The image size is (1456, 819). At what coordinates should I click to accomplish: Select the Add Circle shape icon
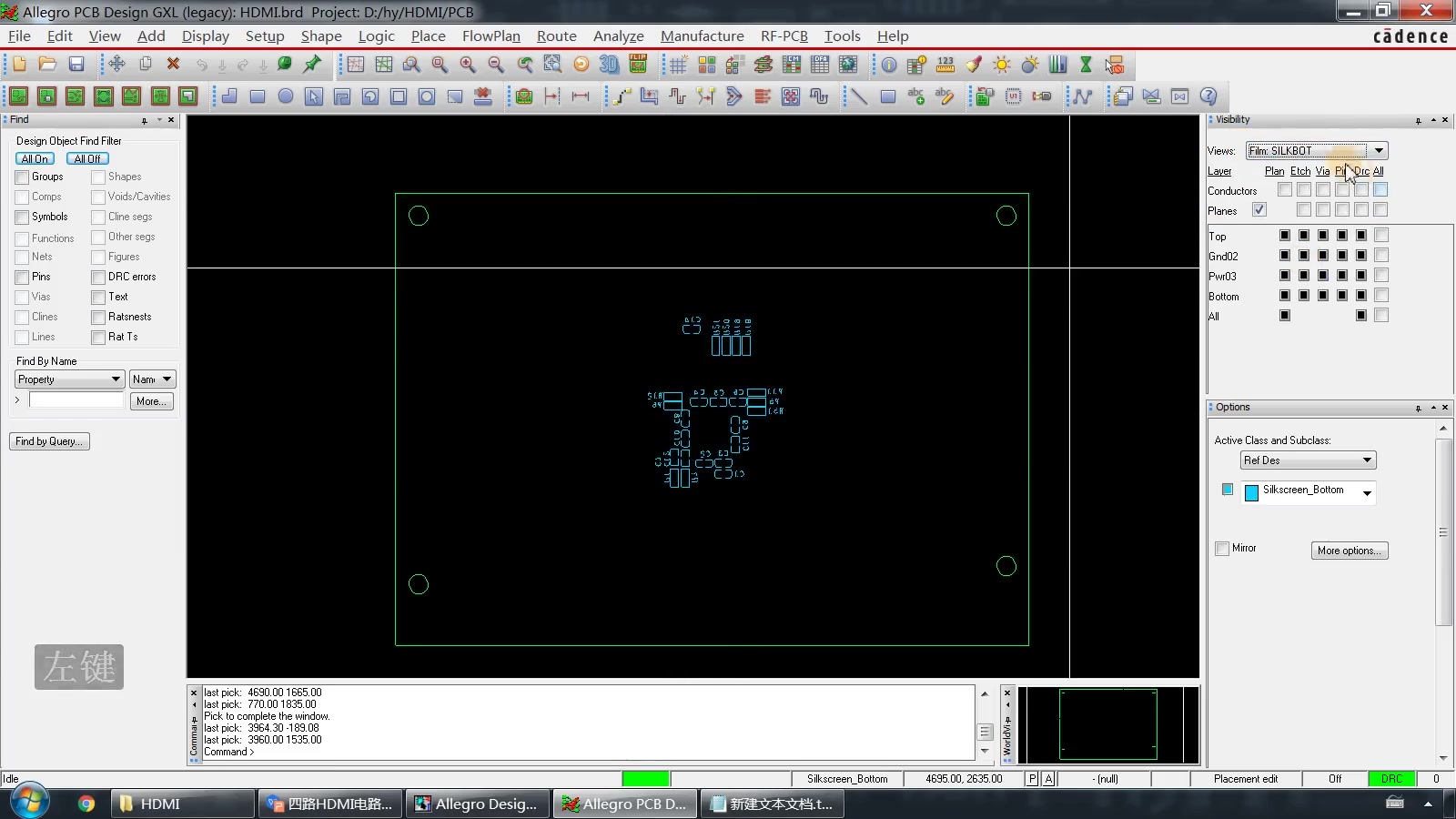point(286,96)
